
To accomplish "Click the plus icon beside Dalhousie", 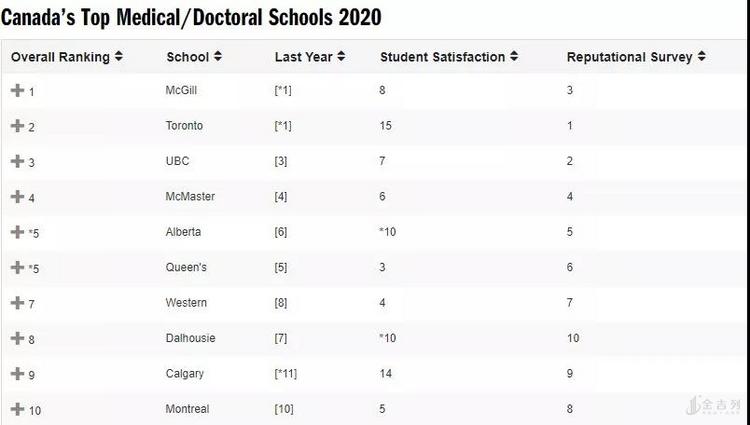I will click(17, 338).
